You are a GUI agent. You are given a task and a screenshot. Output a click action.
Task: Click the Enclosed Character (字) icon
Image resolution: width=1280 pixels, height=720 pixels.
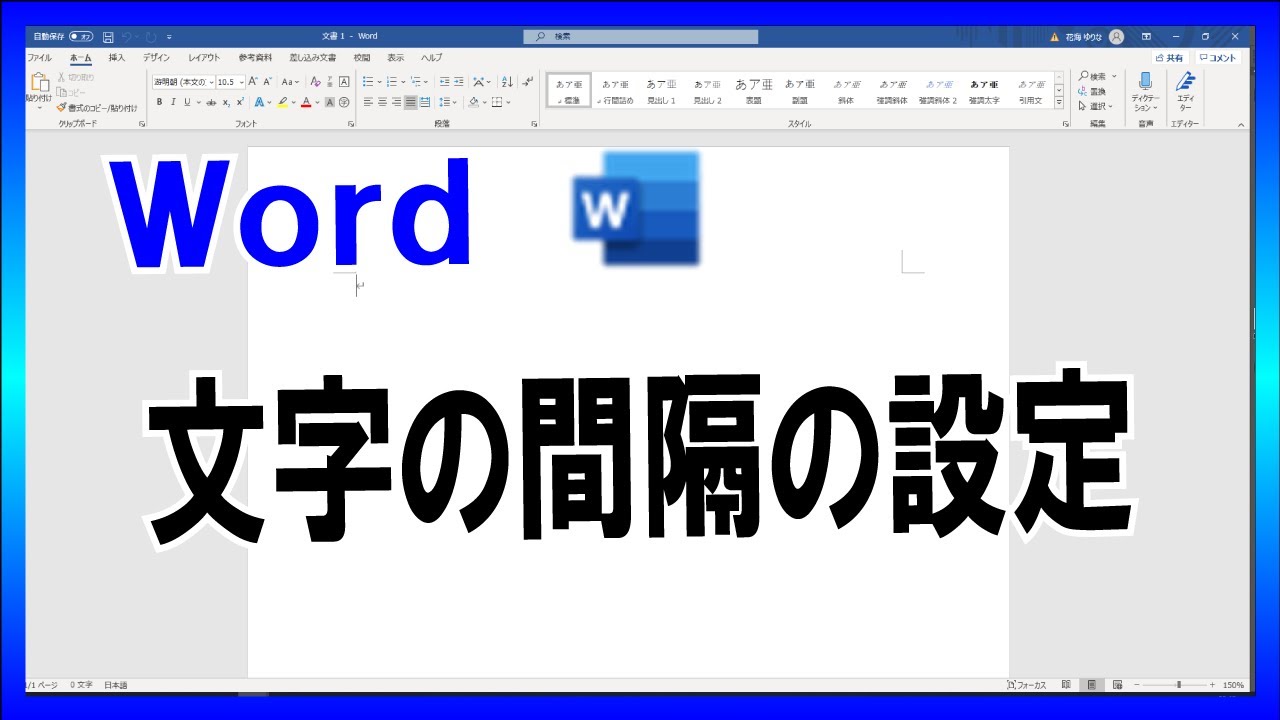click(344, 102)
